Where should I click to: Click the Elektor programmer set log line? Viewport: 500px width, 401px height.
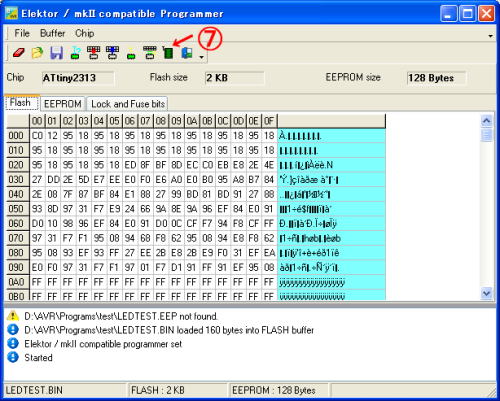coord(103,344)
